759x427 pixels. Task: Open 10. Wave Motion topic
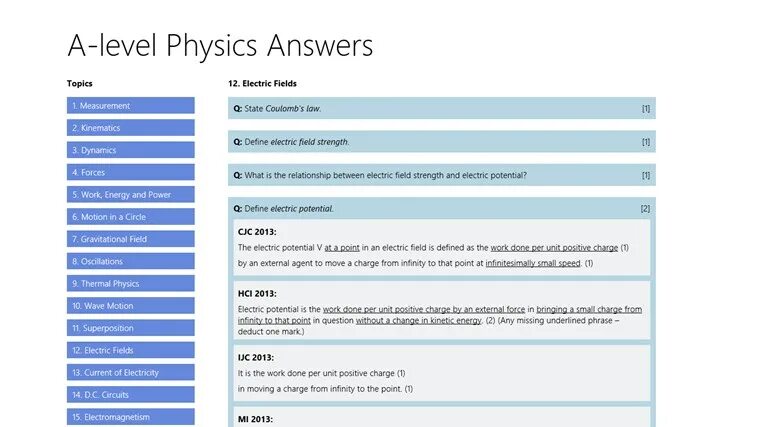point(131,306)
